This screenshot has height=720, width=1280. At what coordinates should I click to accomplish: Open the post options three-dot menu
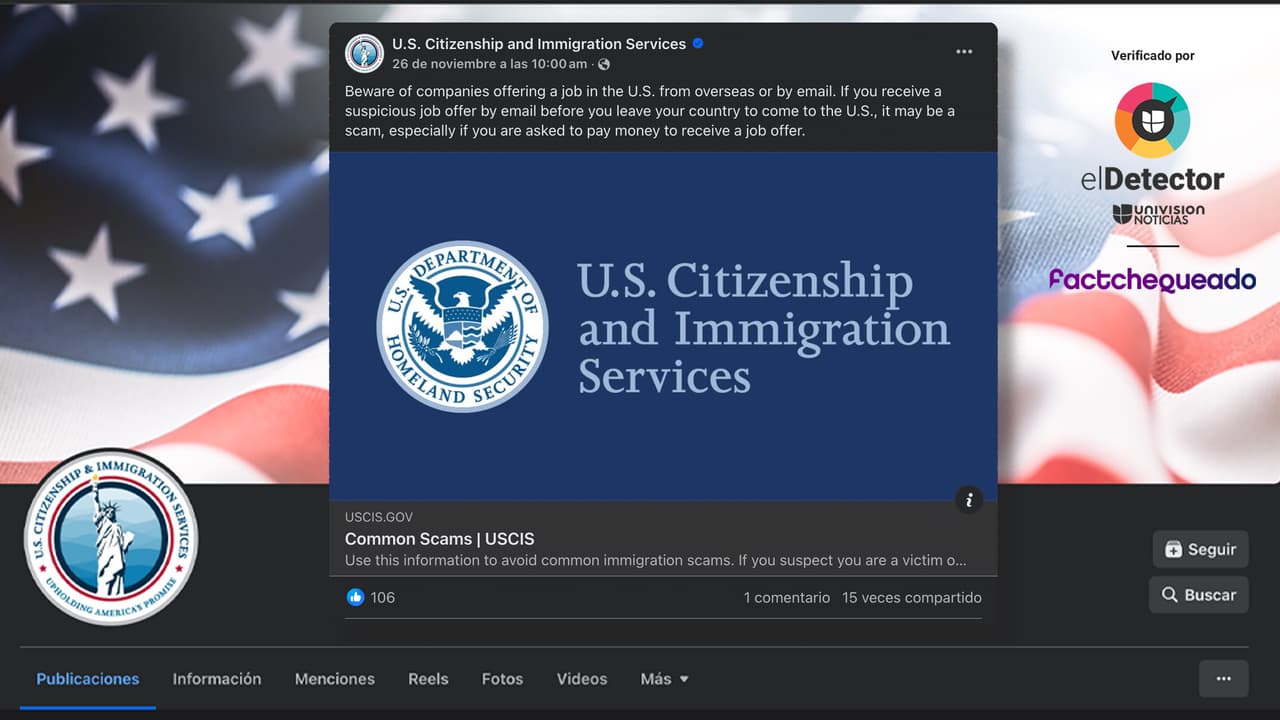click(x=963, y=52)
